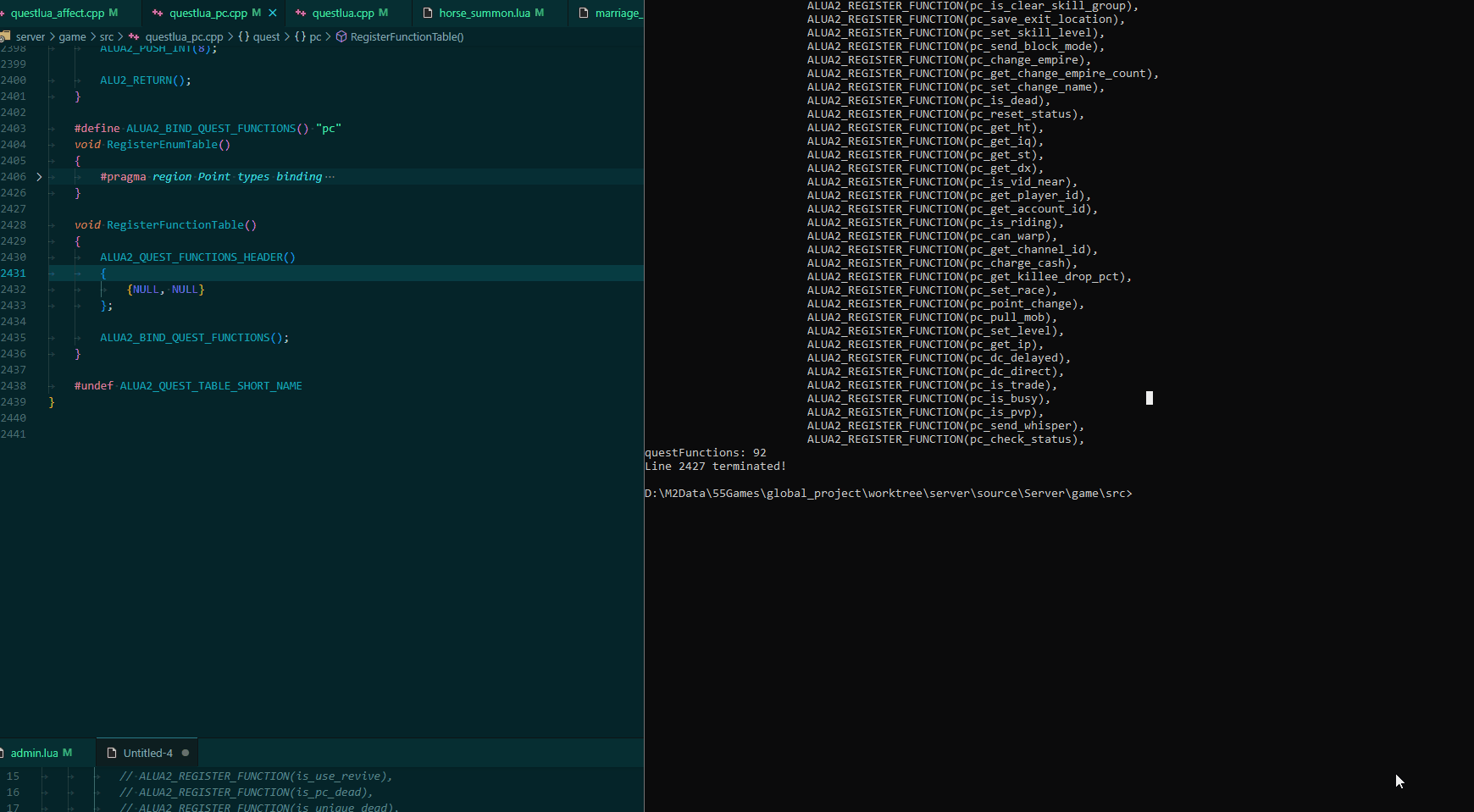Open the 'pc' namespace breadcrumb
This screenshot has width=1474, height=812.
[315, 36]
